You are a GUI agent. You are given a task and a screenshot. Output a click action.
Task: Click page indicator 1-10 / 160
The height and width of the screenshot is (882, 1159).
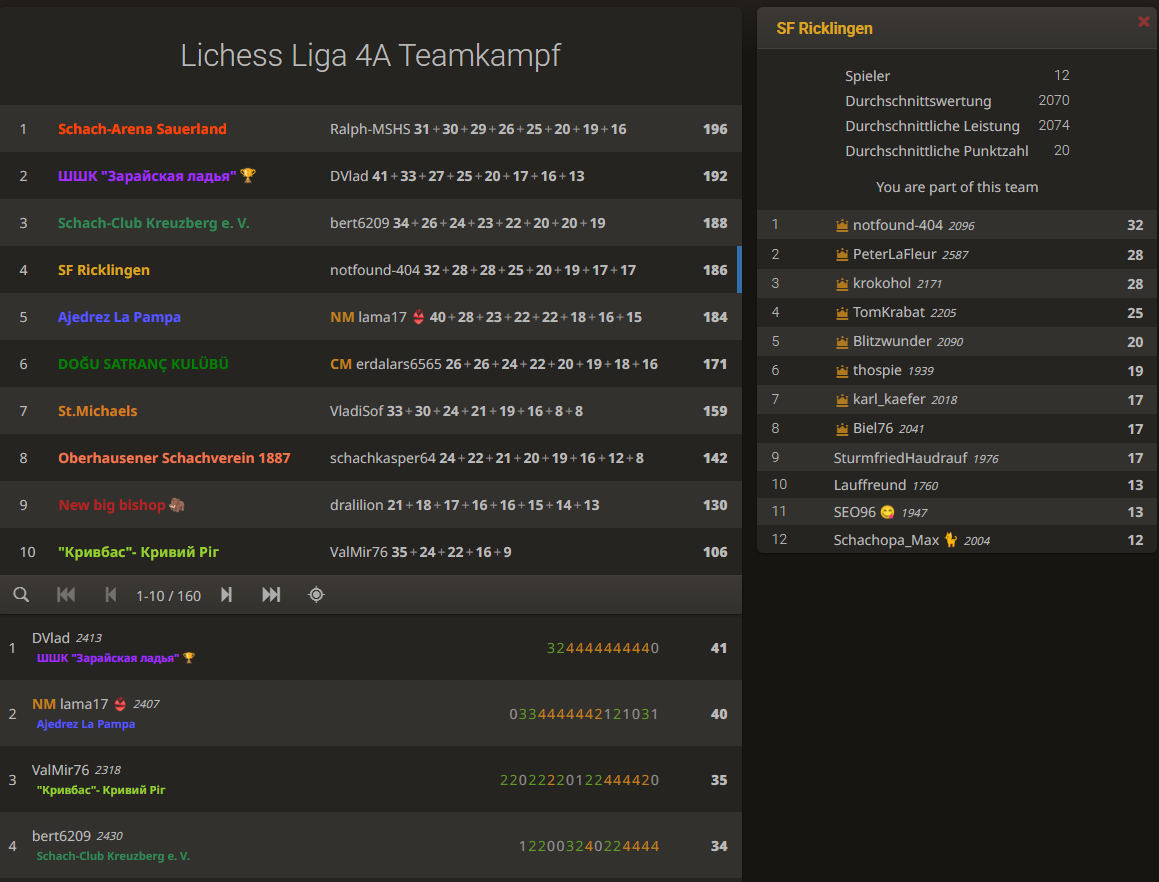pos(168,596)
